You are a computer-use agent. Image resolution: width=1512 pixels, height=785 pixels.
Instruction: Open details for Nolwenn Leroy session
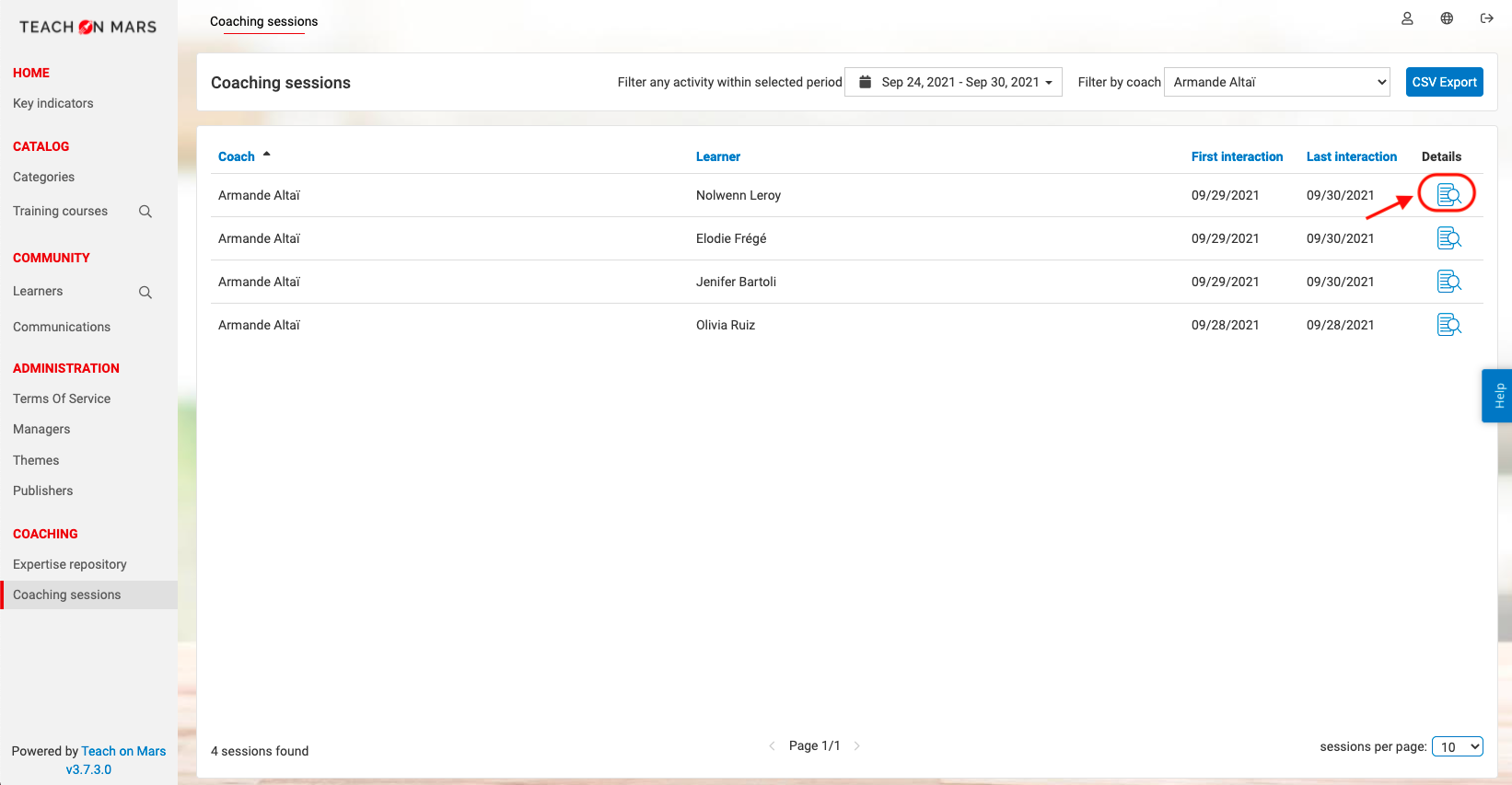point(1448,194)
